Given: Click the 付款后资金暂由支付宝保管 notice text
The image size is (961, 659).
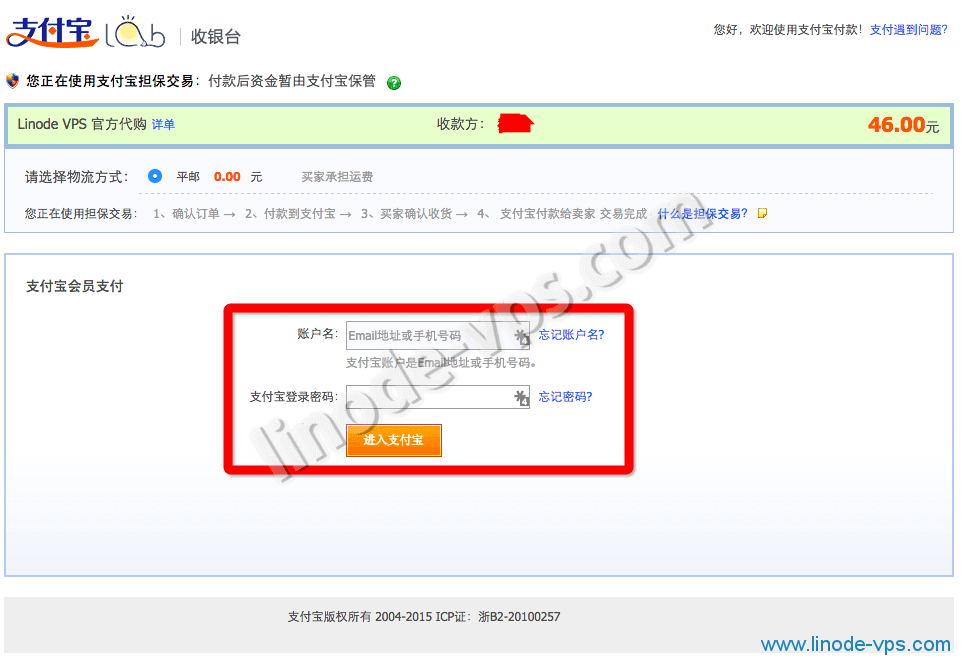Looking at the screenshot, I should pyautogui.click(x=292, y=82).
